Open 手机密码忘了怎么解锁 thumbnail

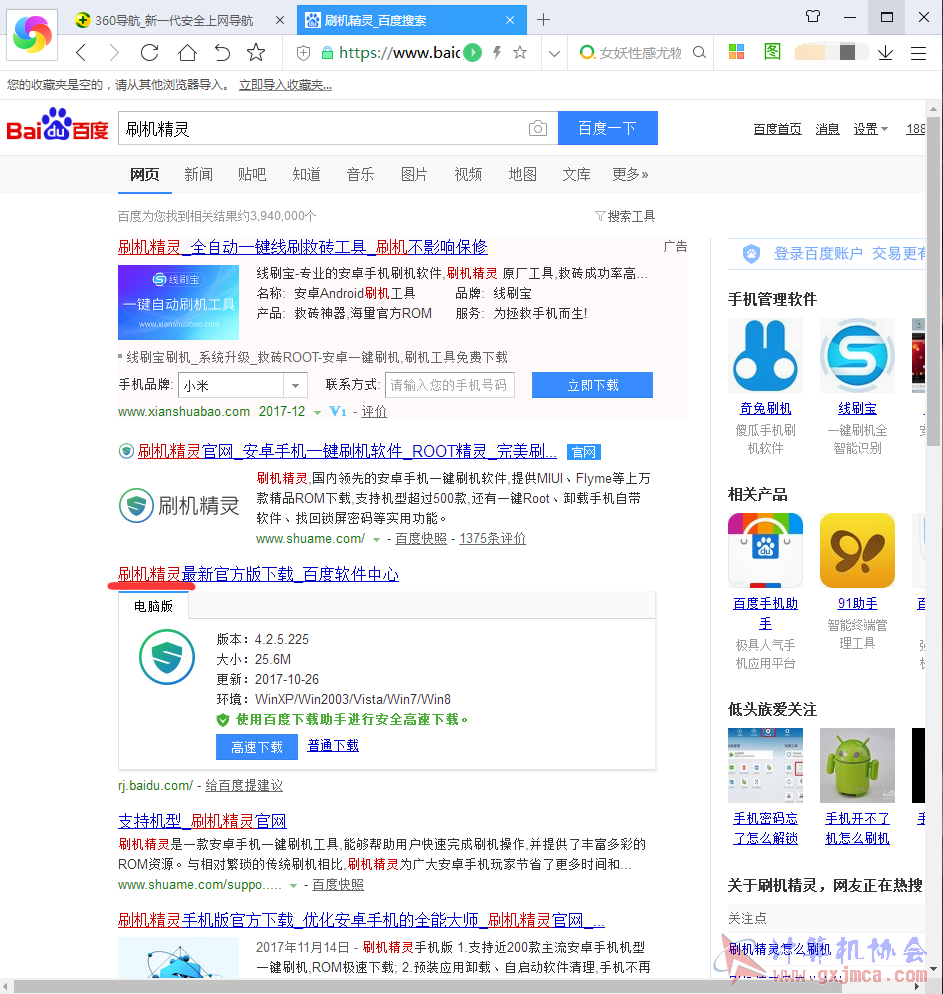tap(766, 765)
